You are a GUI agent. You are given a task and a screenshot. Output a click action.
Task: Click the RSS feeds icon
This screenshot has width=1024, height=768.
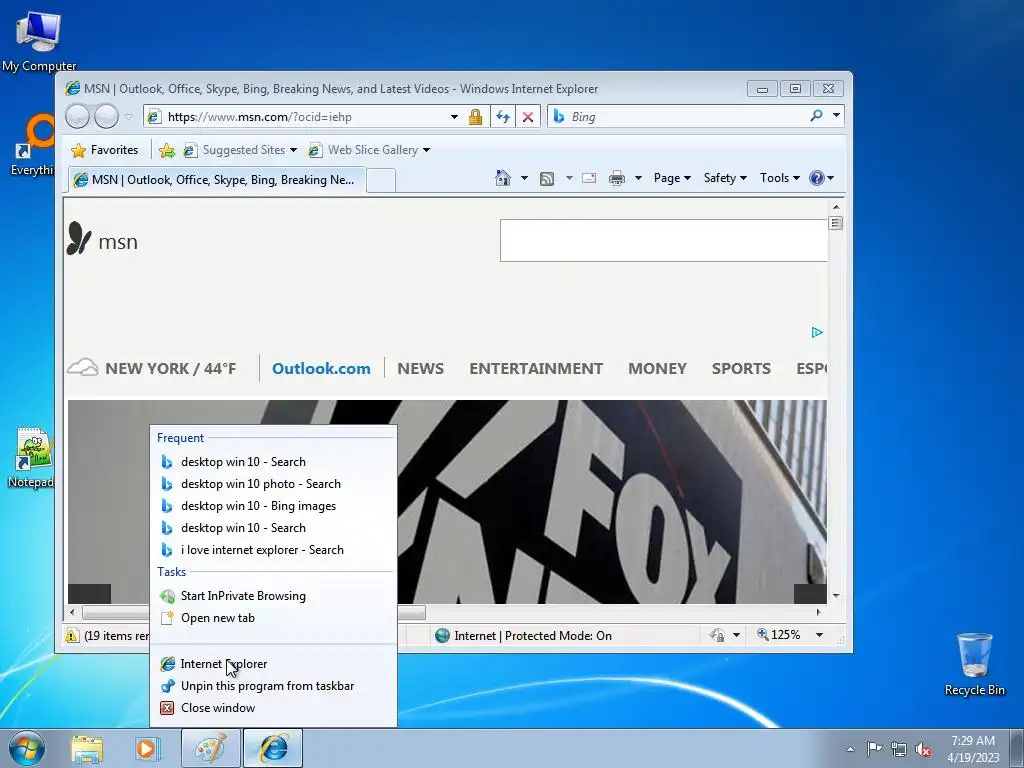point(547,178)
